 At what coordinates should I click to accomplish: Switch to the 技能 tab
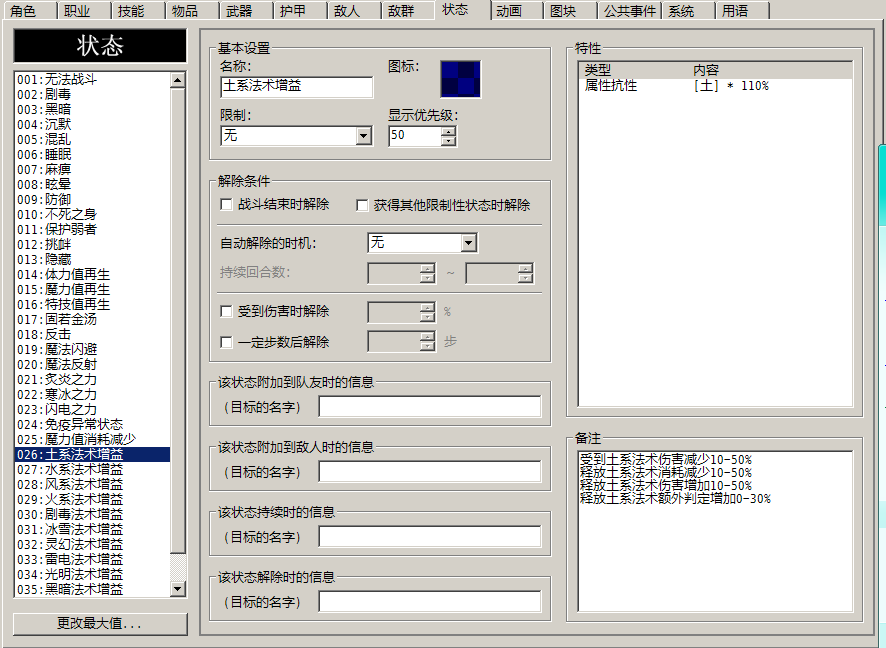pos(137,11)
